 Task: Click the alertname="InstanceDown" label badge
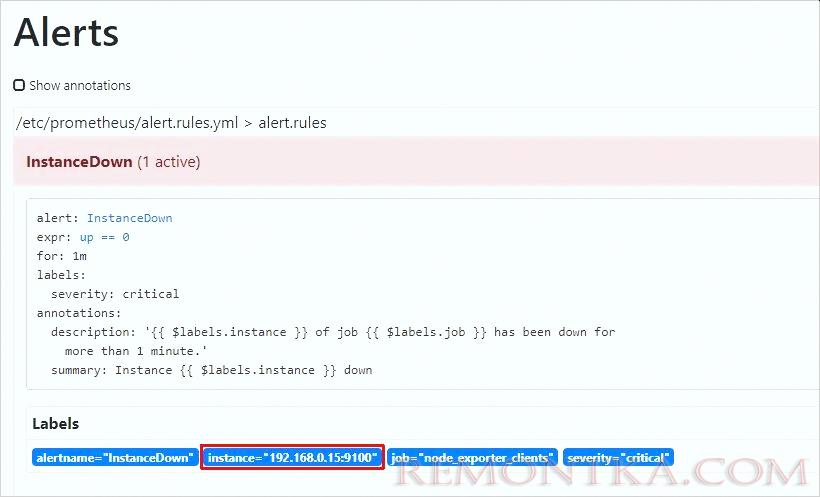click(x=115, y=458)
